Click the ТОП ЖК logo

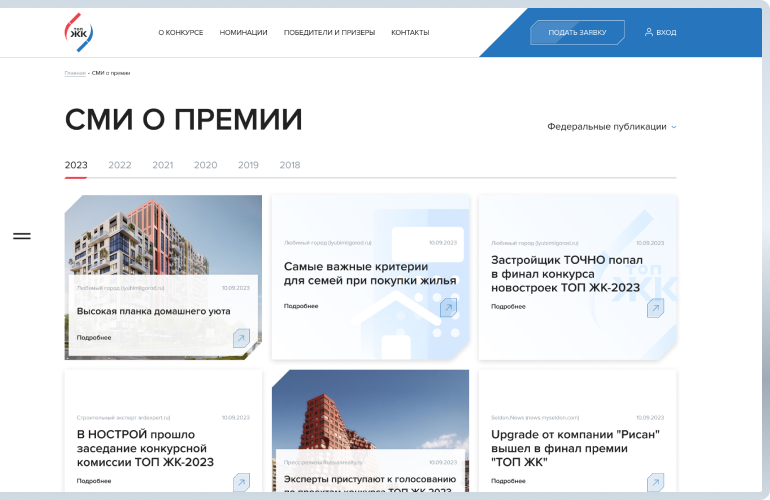(x=78, y=32)
